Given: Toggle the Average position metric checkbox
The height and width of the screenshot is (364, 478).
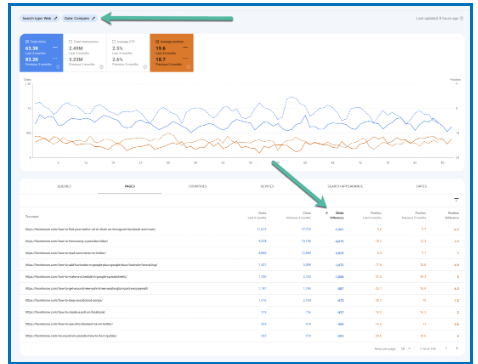Looking at the screenshot, I should 157,42.
